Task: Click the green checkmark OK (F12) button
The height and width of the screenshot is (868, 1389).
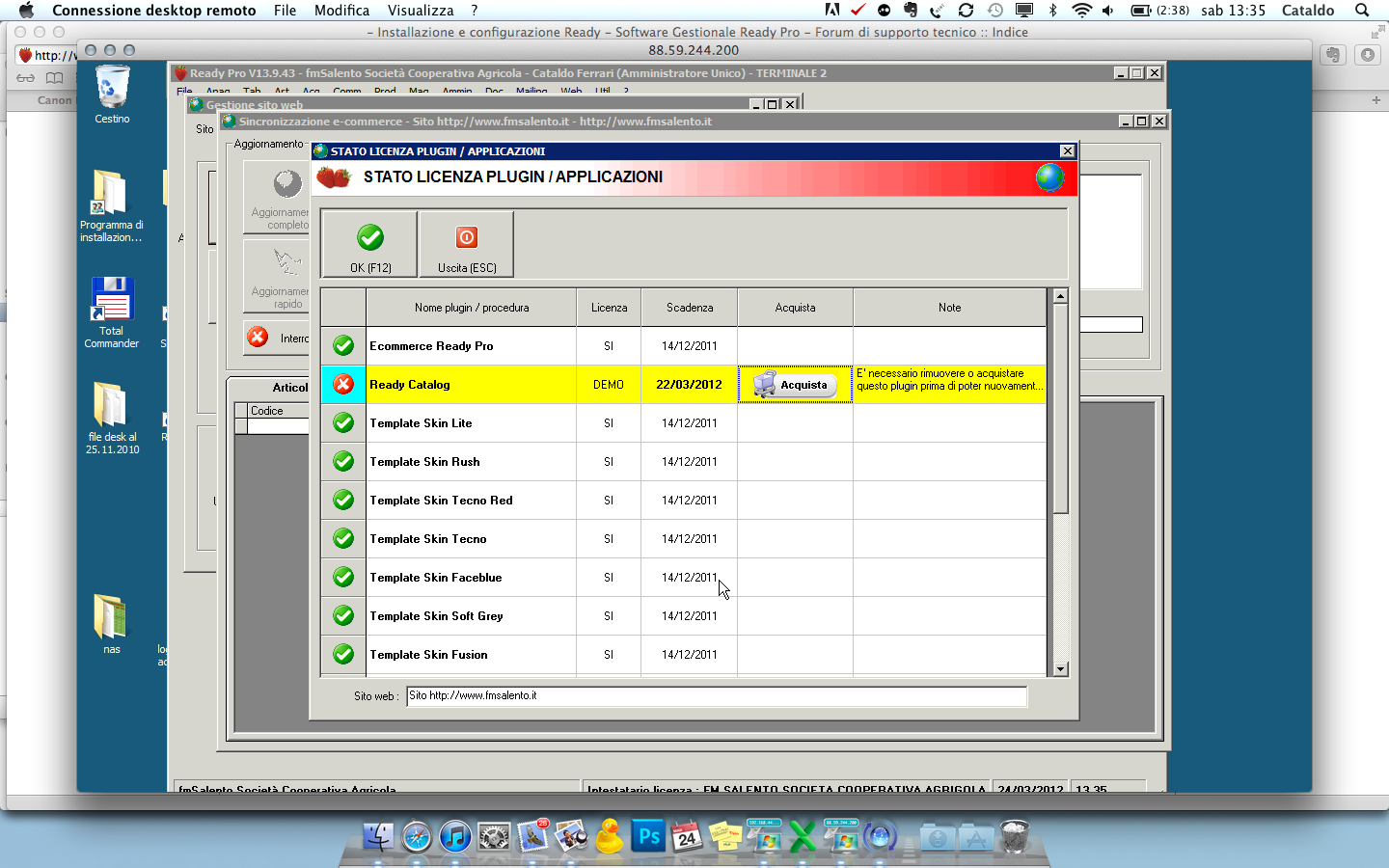Action: pos(369,245)
